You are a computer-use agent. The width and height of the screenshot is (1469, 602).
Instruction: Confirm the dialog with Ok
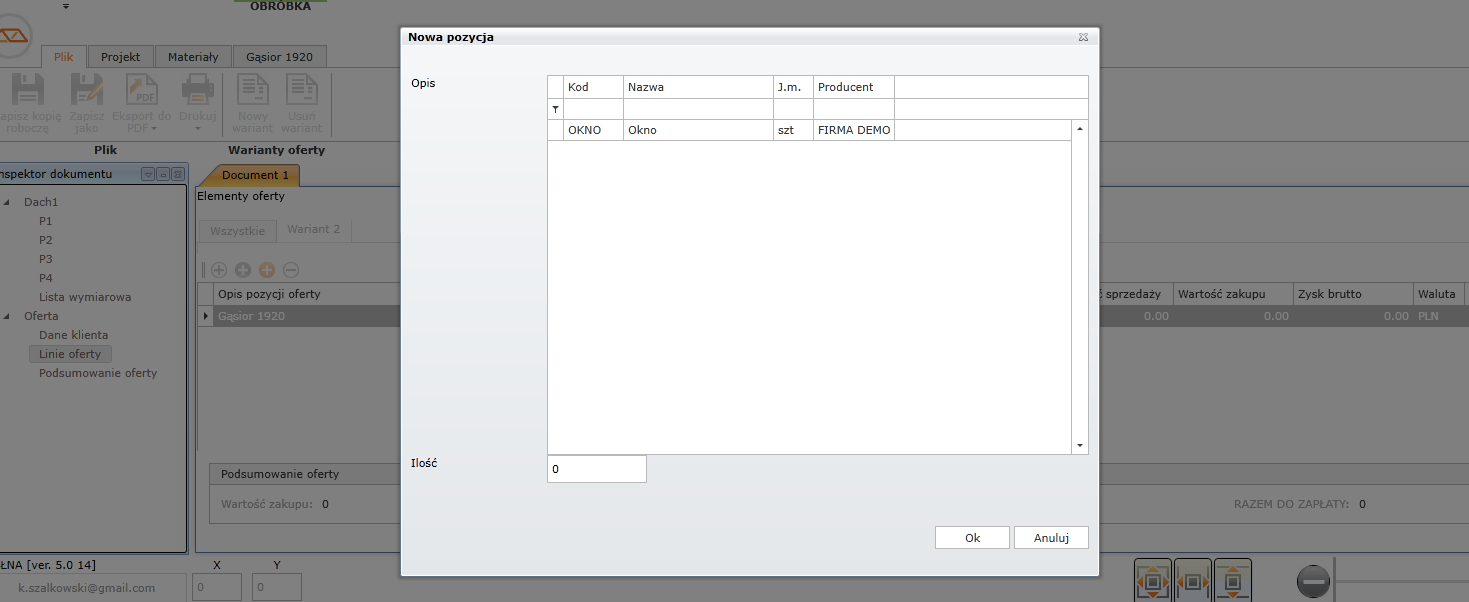pos(972,538)
